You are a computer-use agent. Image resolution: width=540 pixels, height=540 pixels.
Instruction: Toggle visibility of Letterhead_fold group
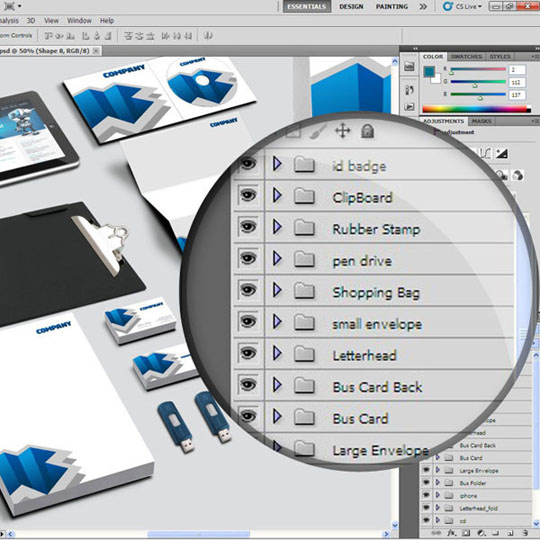click(x=426, y=508)
